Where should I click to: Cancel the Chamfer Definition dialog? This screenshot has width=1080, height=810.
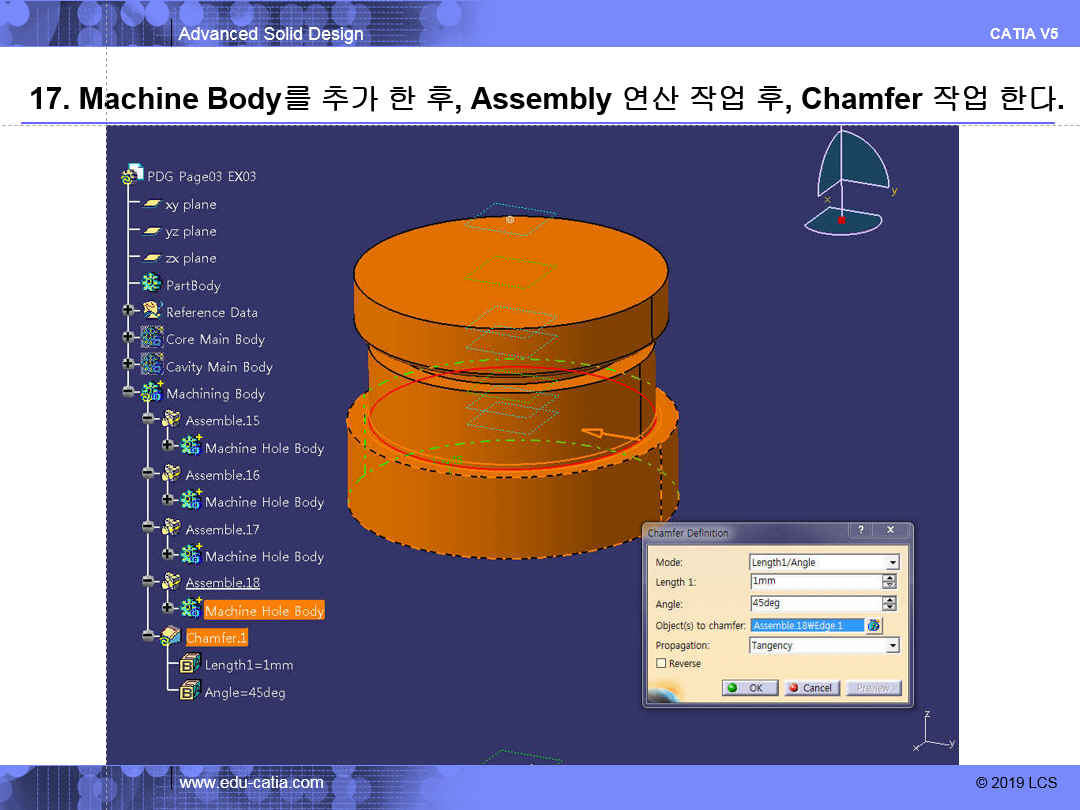tap(809, 688)
